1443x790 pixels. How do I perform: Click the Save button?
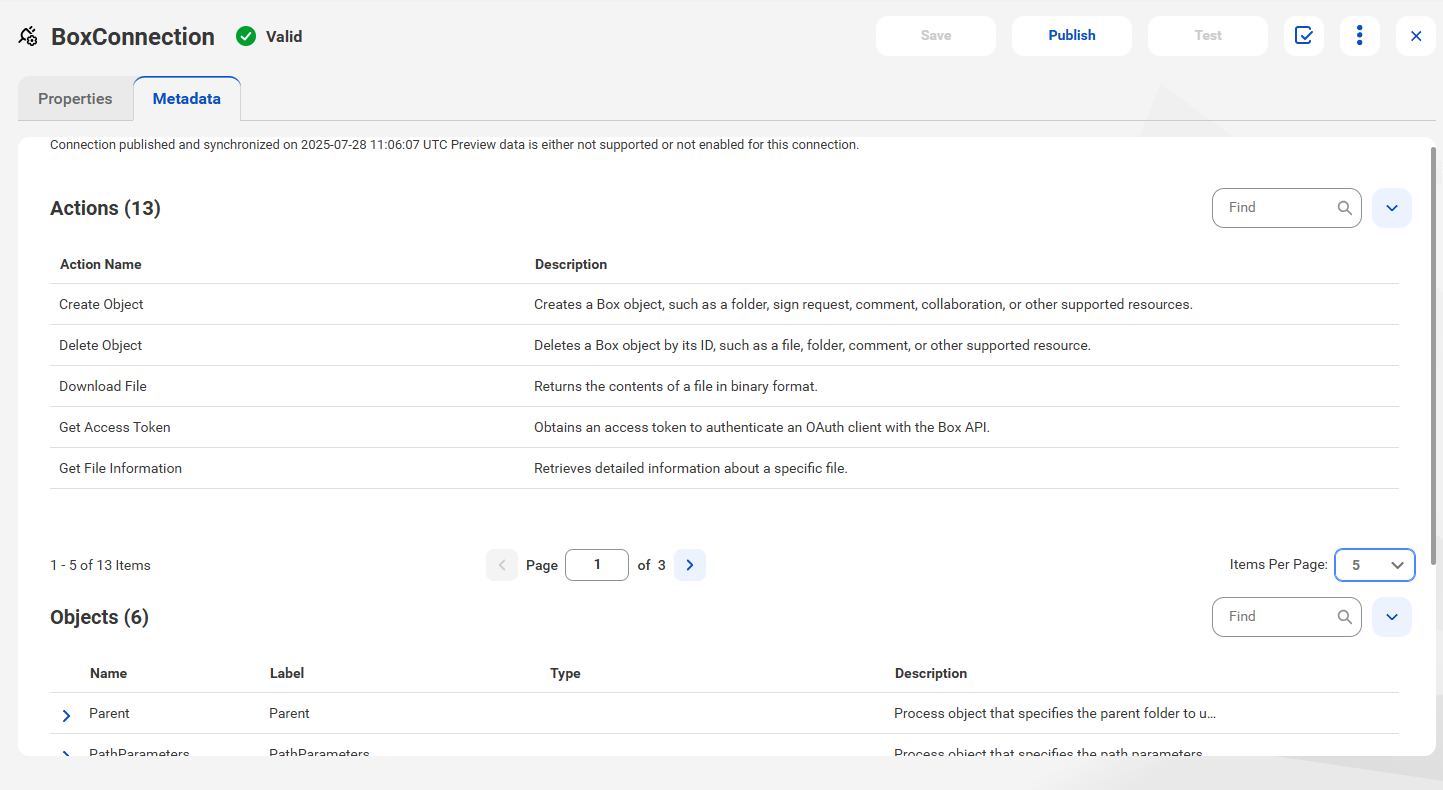coord(936,35)
